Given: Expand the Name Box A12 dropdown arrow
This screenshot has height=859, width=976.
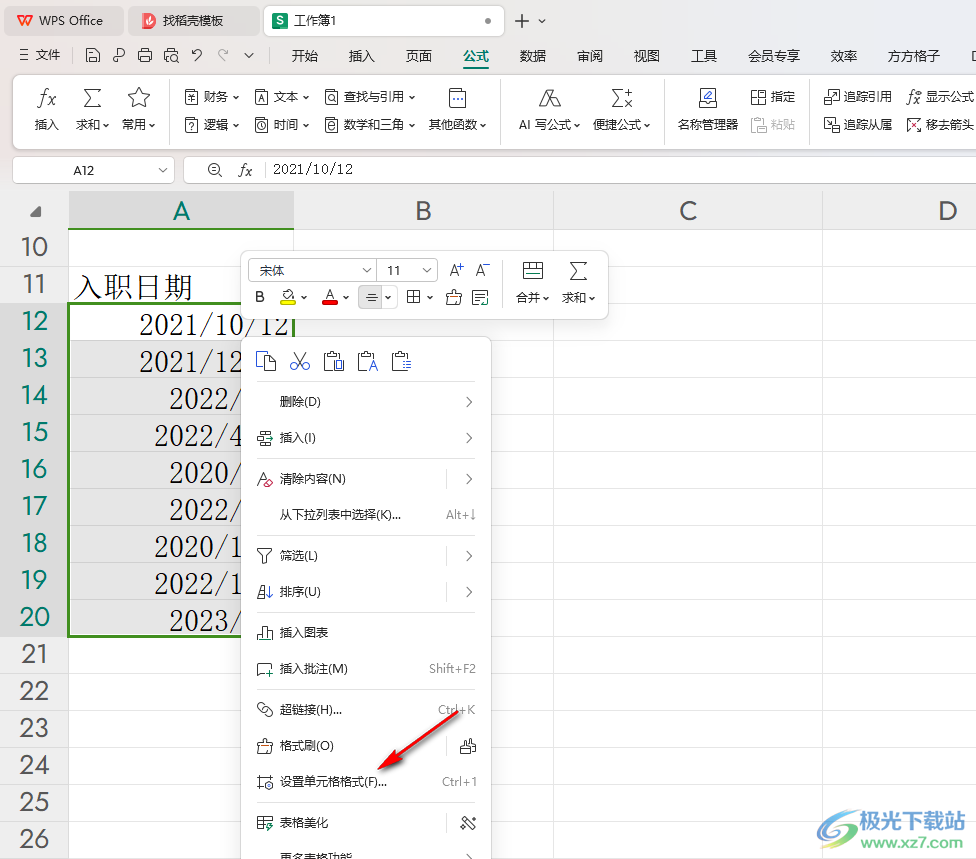Looking at the screenshot, I should tap(162, 170).
